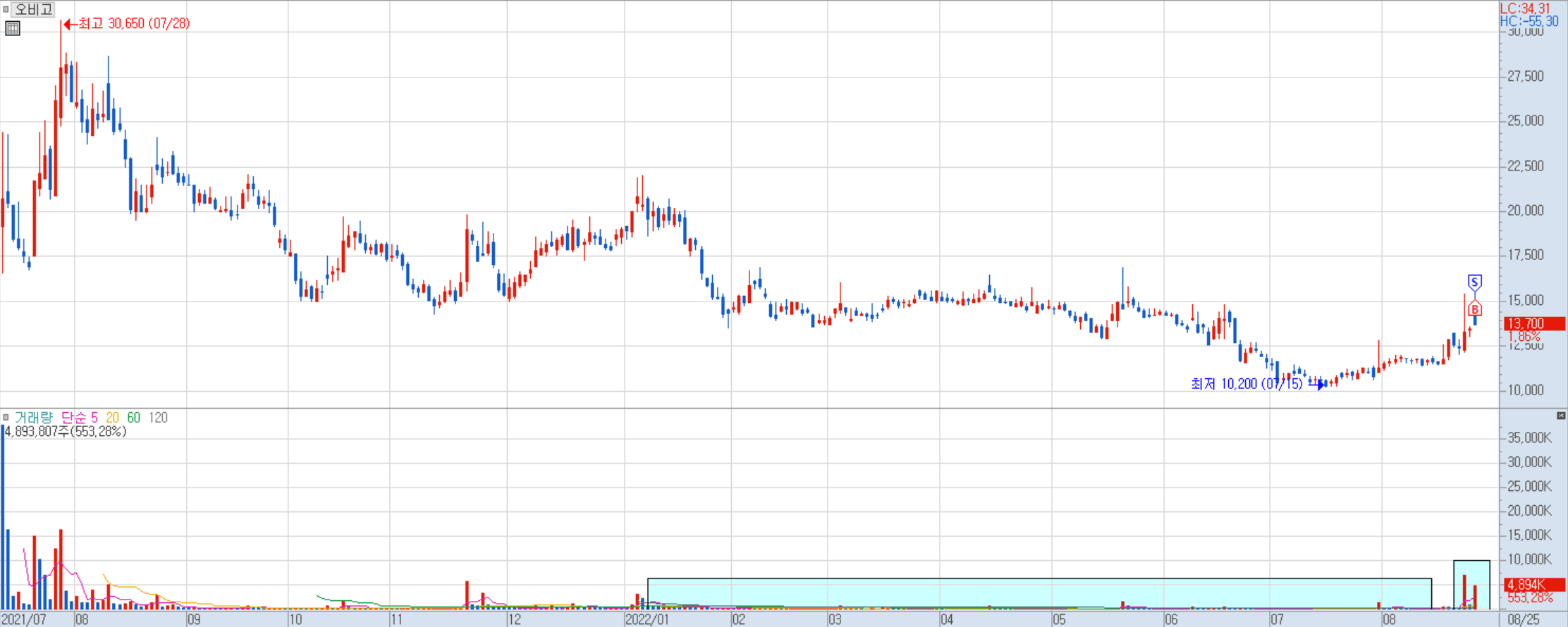Click the red B buy signal marker
This screenshot has height=627, width=1568.
1474,309
